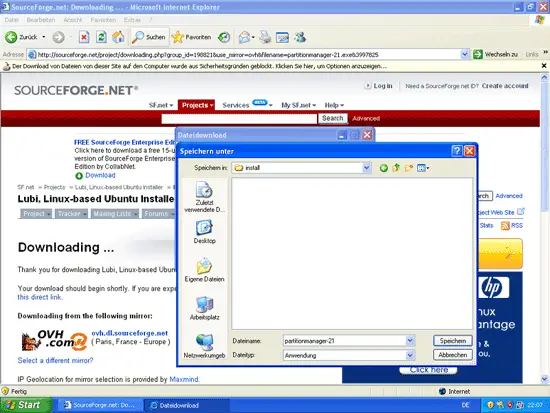Switch to SourceForge.net taskbar item
The image size is (550, 413).
(100, 405)
